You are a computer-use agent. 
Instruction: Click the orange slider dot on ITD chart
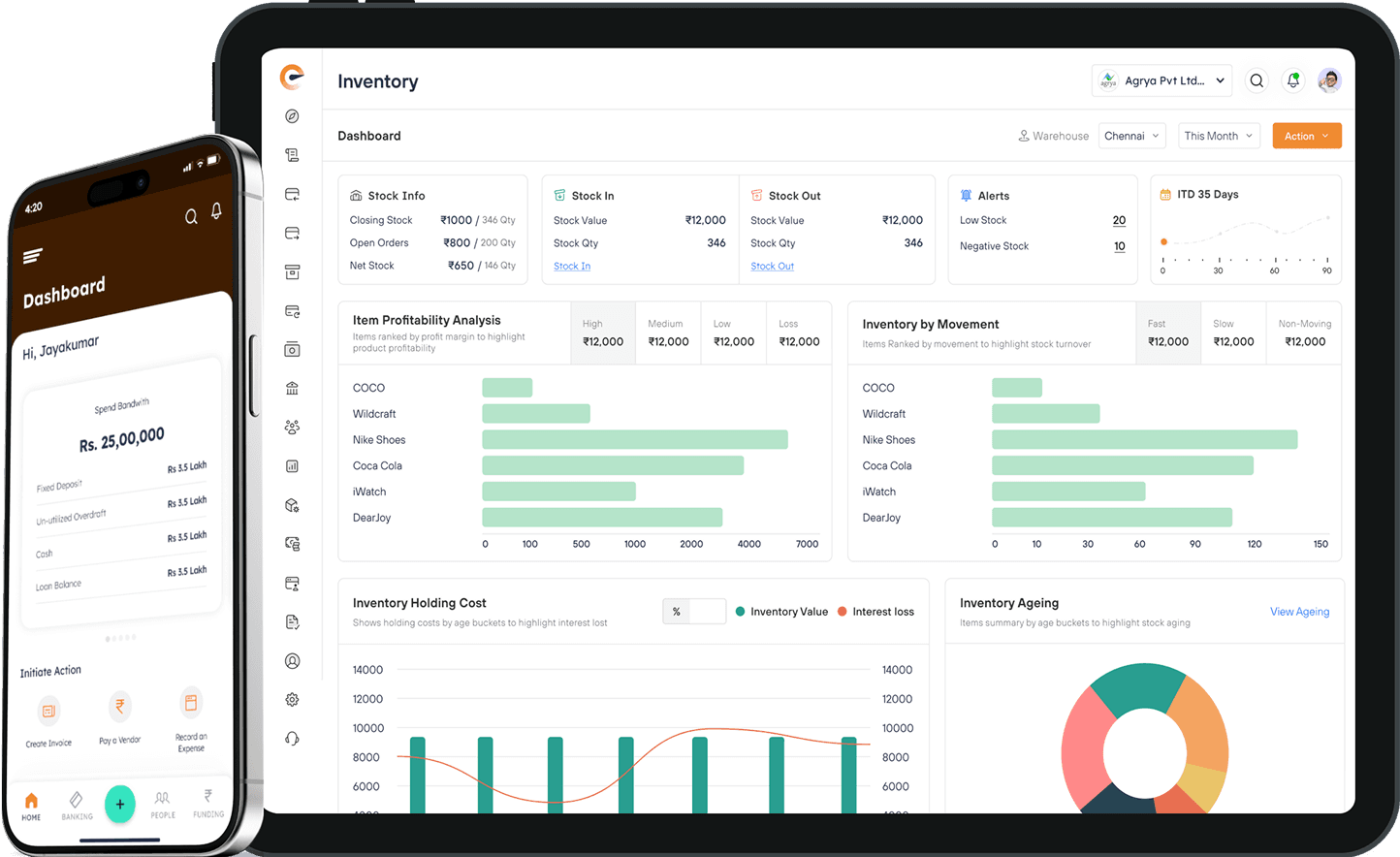click(x=1163, y=242)
